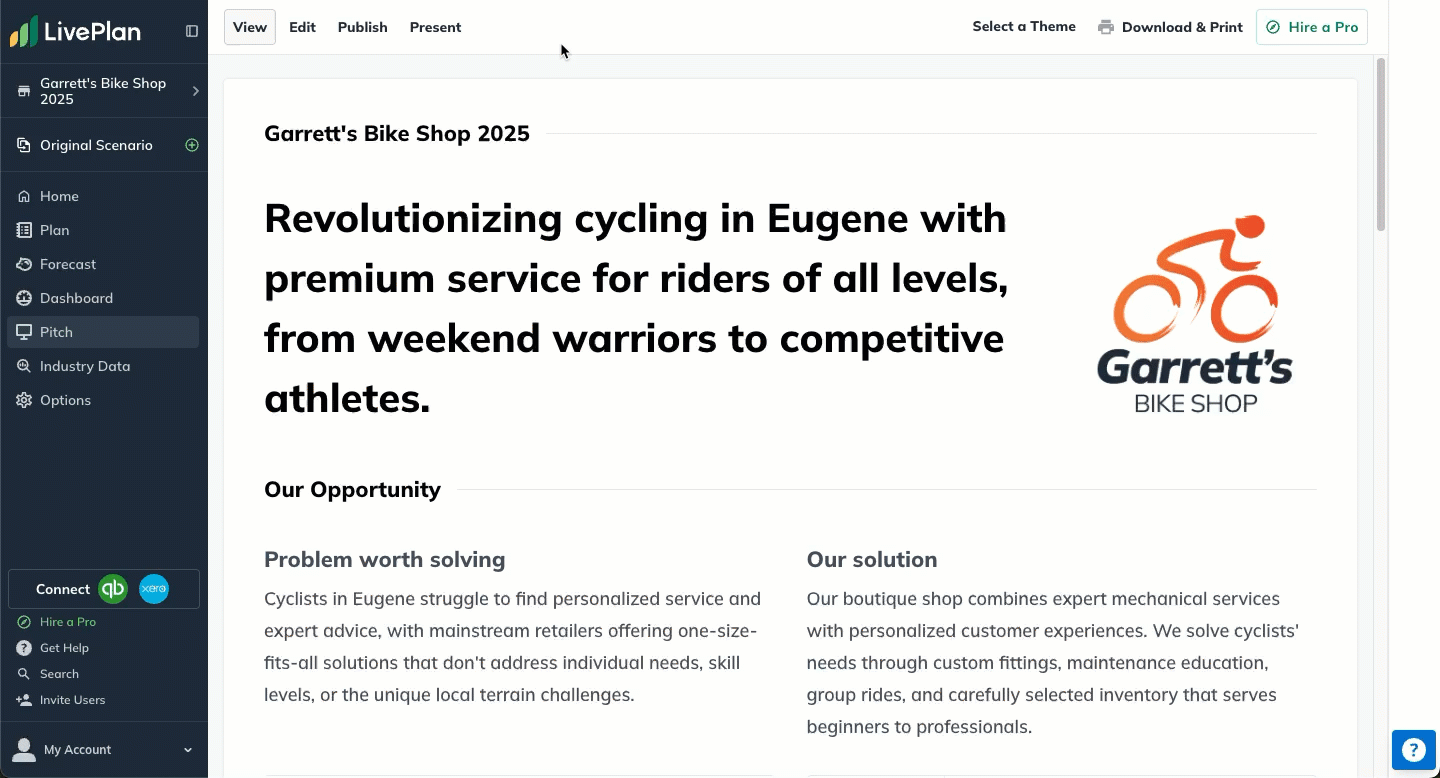
Task: Connect Xero using its blue icon
Action: [153, 589]
